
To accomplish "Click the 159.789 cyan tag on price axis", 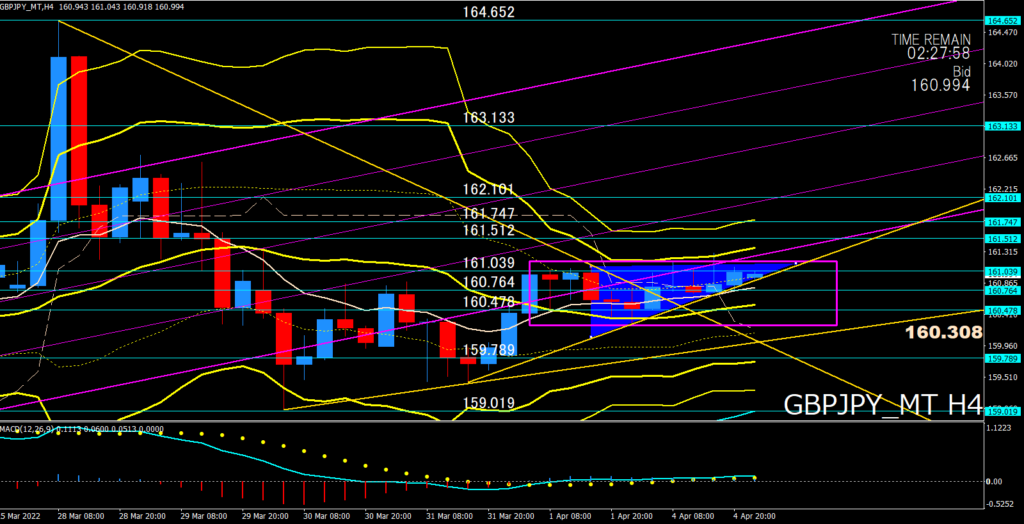I will [1001, 358].
